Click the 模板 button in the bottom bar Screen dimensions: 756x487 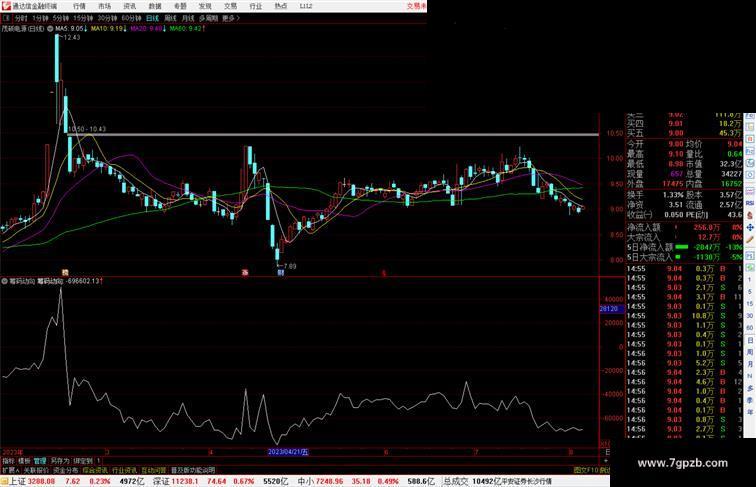click(x=24, y=461)
